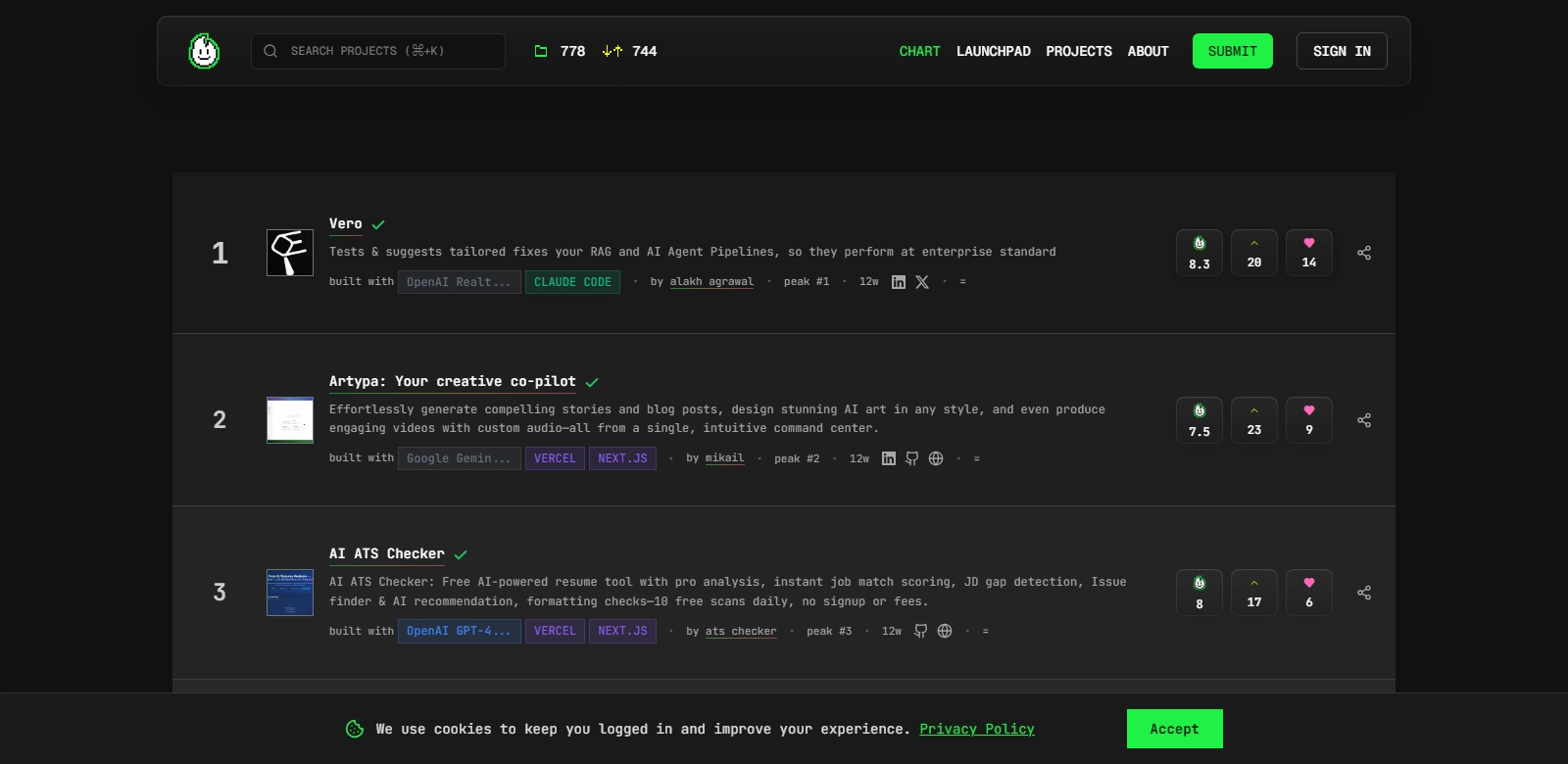Open Artypa's website globe icon

[x=936, y=458]
